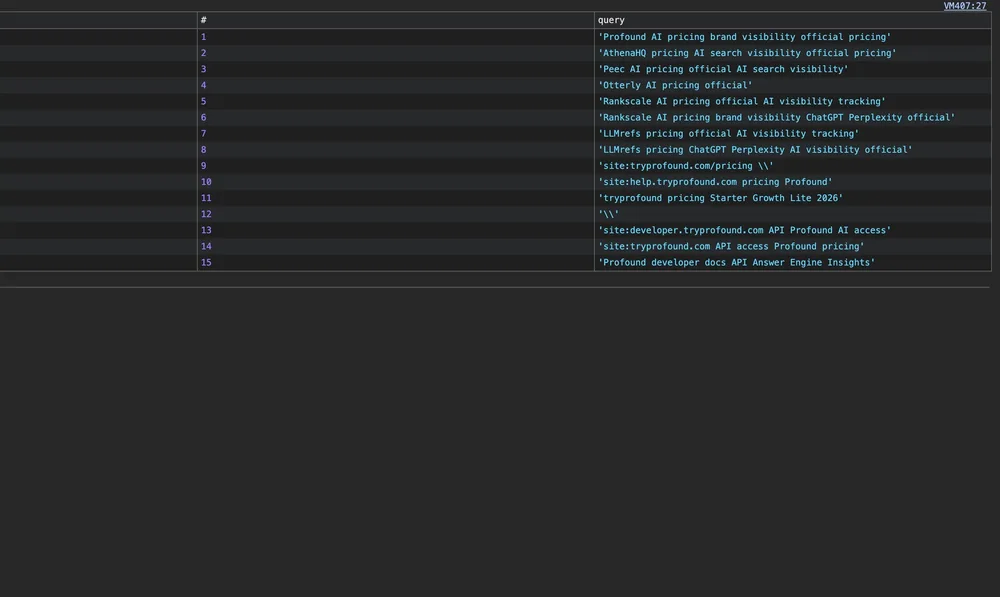Click row number 14 in # column

(206, 246)
